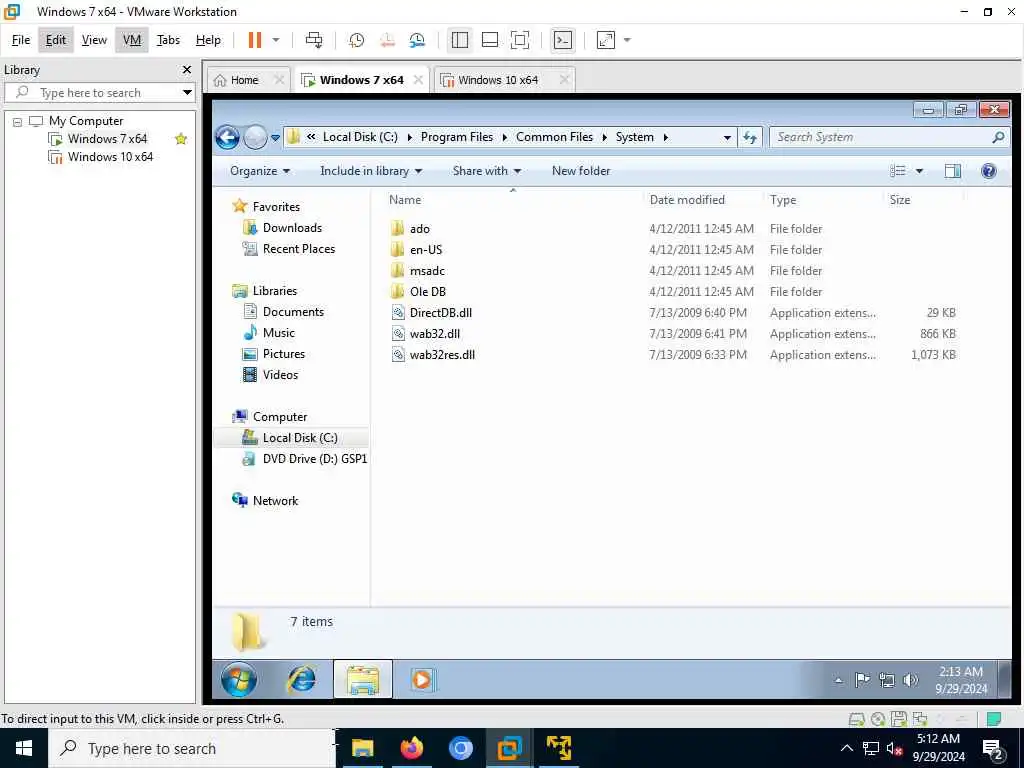1024x768 pixels.
Task: Open the snapshot manager icon
Action: click(417, 40)
